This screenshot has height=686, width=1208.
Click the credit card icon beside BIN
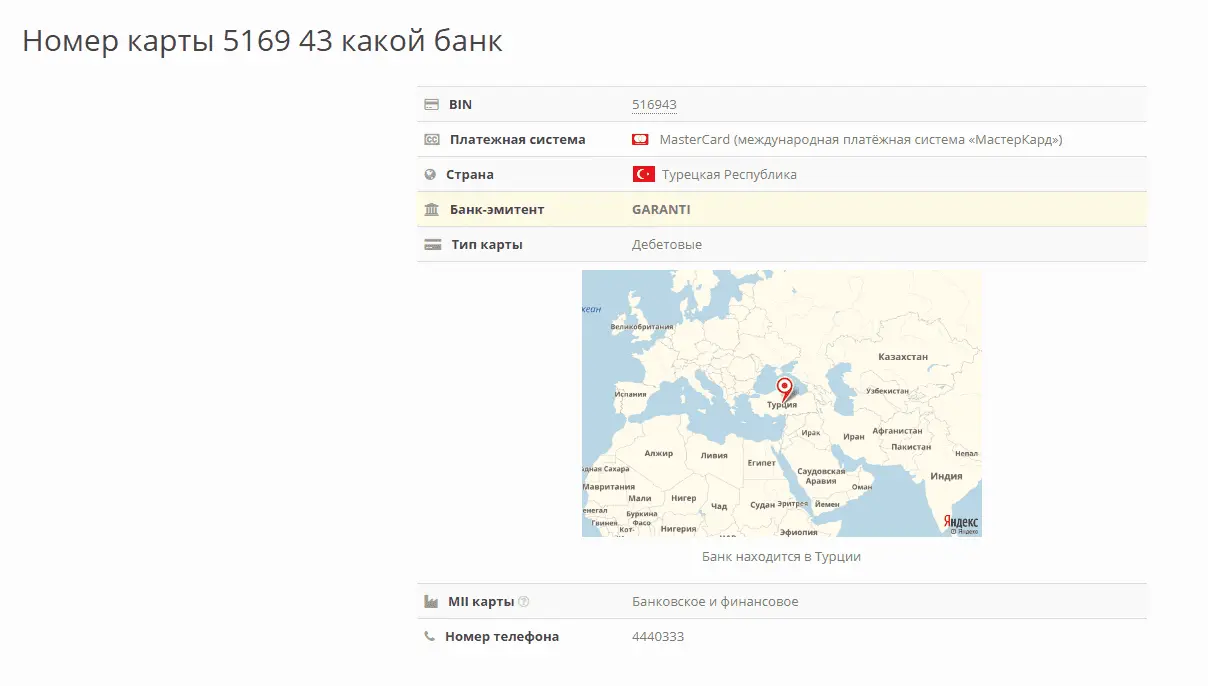click(432, 104)
